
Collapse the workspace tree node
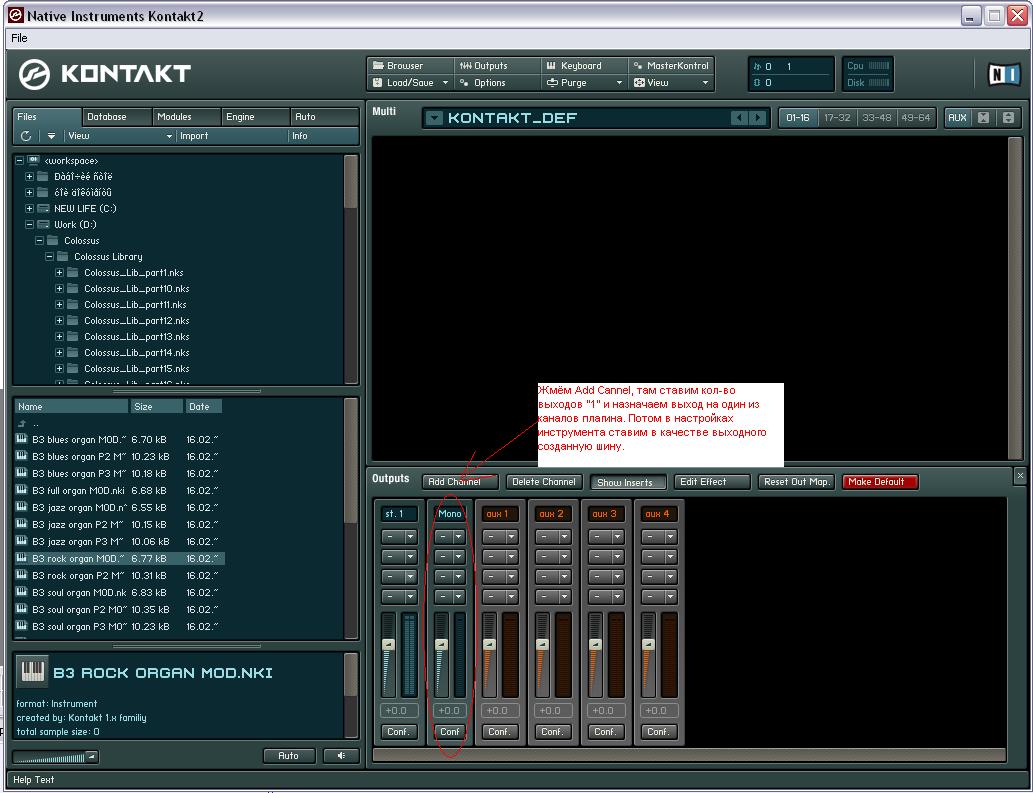20,161
